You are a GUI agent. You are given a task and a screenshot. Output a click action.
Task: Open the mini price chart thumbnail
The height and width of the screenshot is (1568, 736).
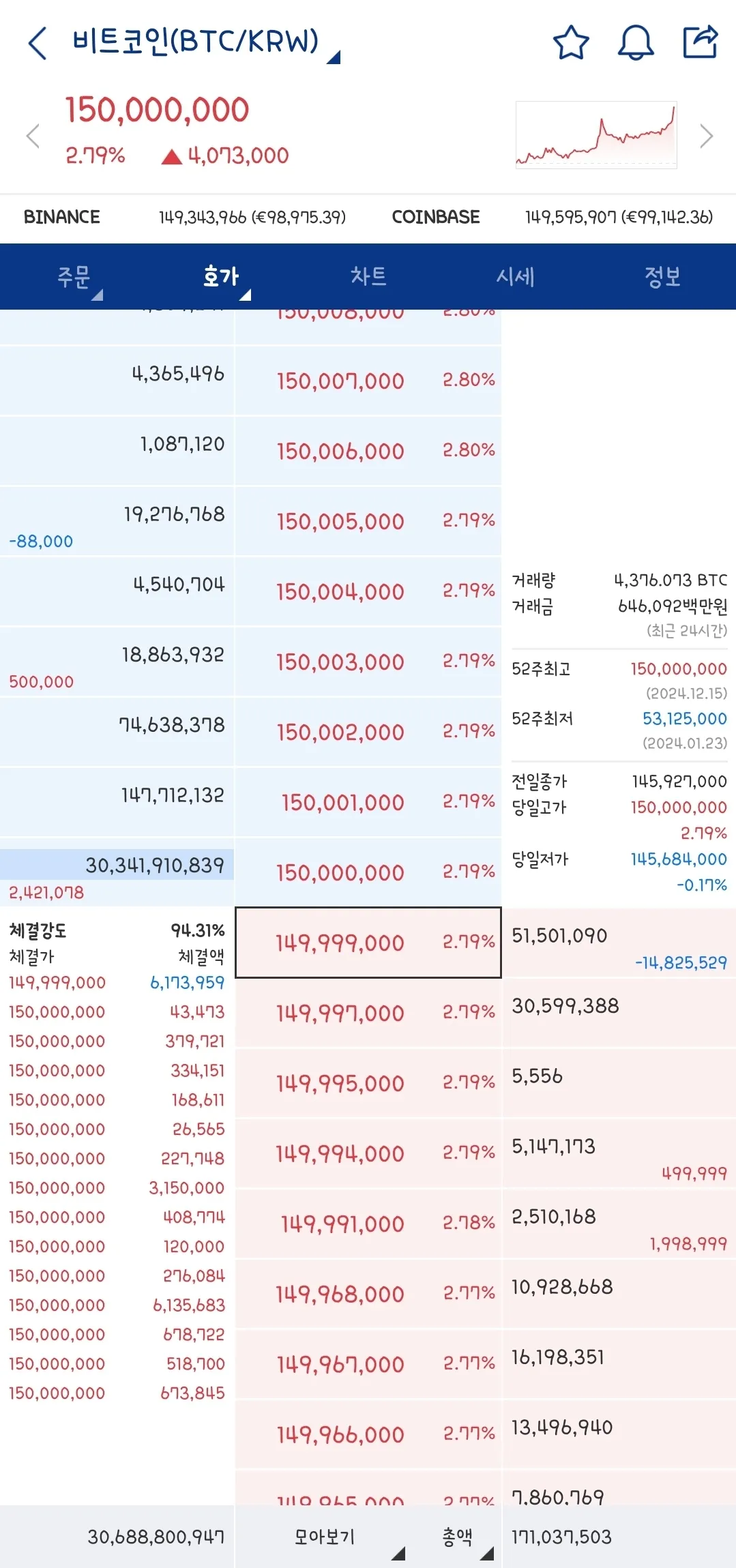(x=595, y=134)
